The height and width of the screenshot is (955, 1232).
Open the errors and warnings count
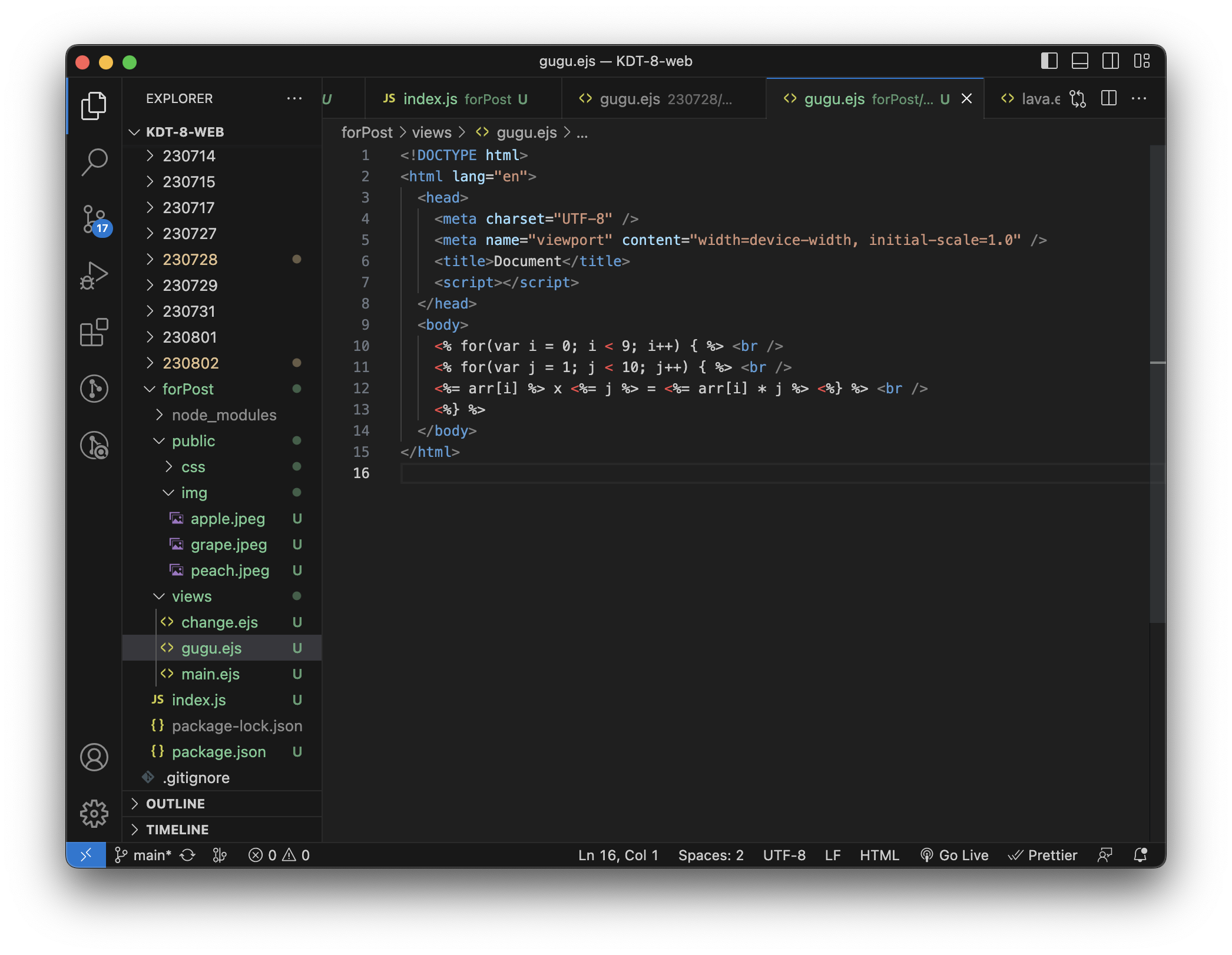279,855
